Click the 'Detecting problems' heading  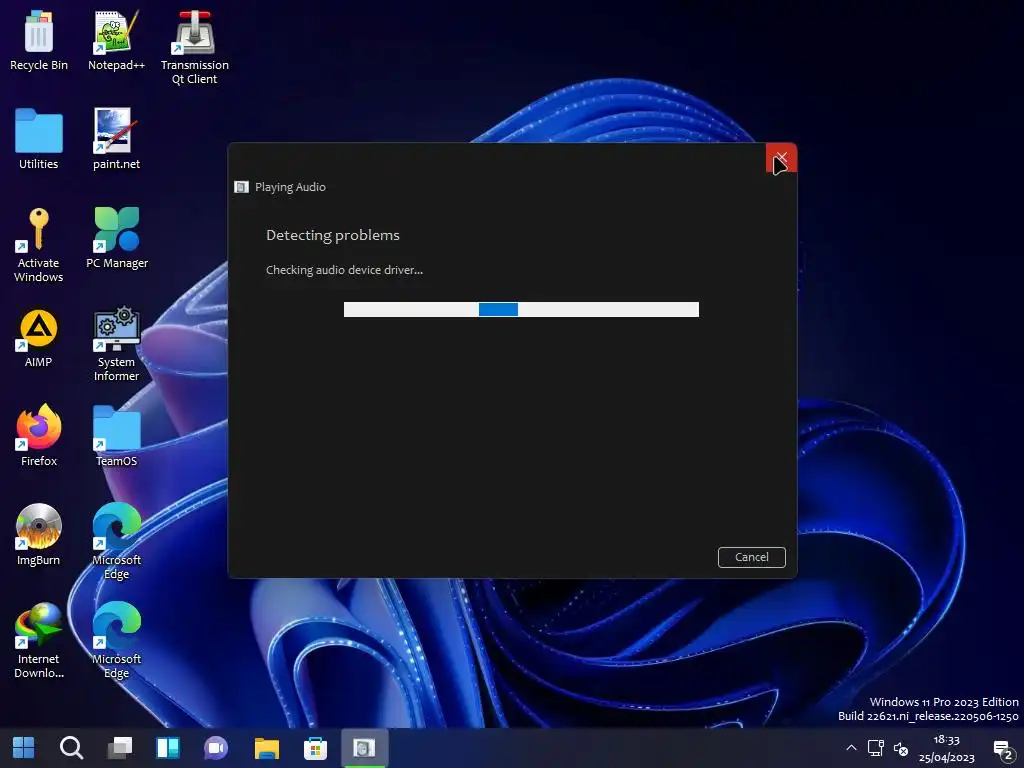tap(332, 235)
